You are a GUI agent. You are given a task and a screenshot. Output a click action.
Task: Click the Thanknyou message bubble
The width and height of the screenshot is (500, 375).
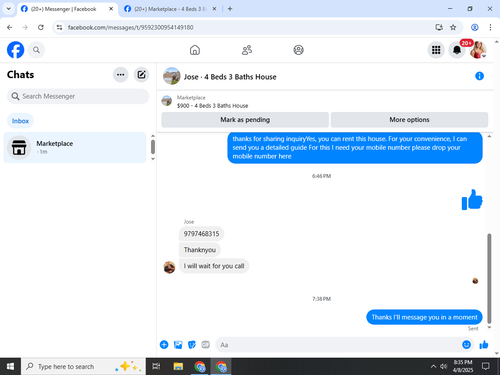[x=200, y=250]
